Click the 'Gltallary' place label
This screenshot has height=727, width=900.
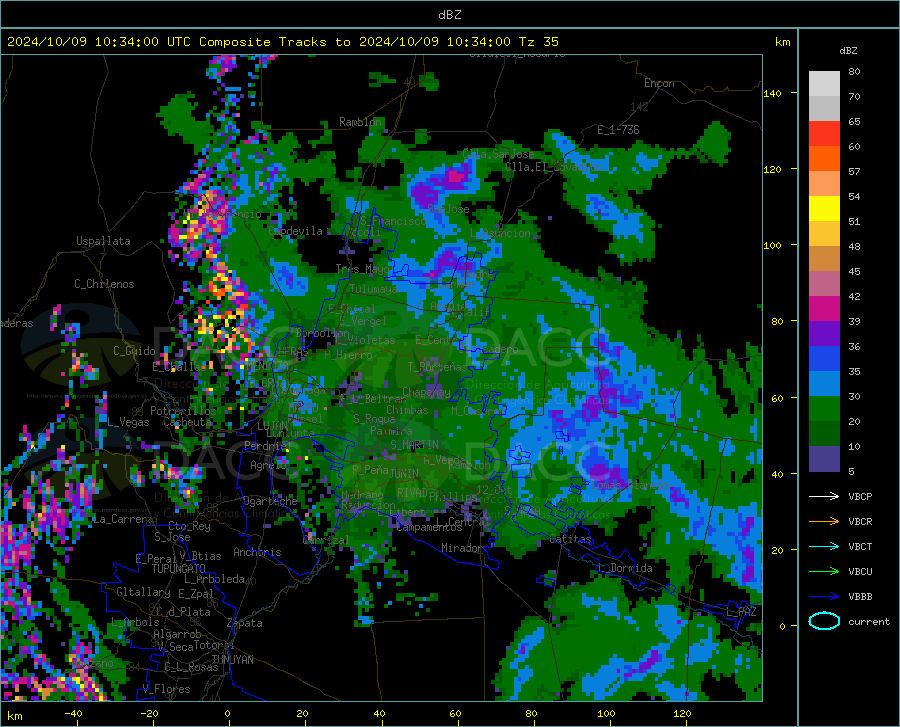(x=143, y=592)
